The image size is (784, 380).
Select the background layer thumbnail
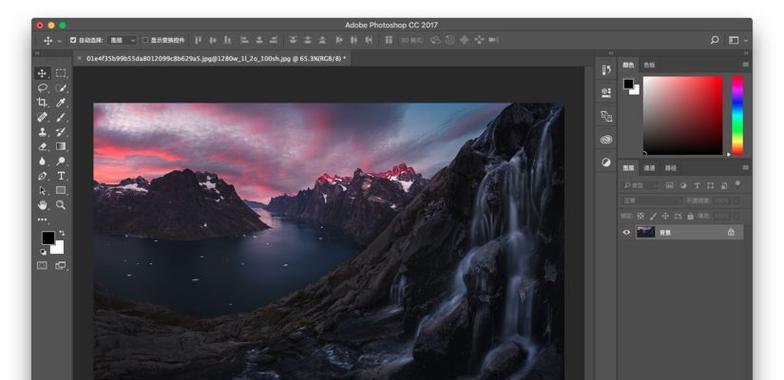[646, 232]
